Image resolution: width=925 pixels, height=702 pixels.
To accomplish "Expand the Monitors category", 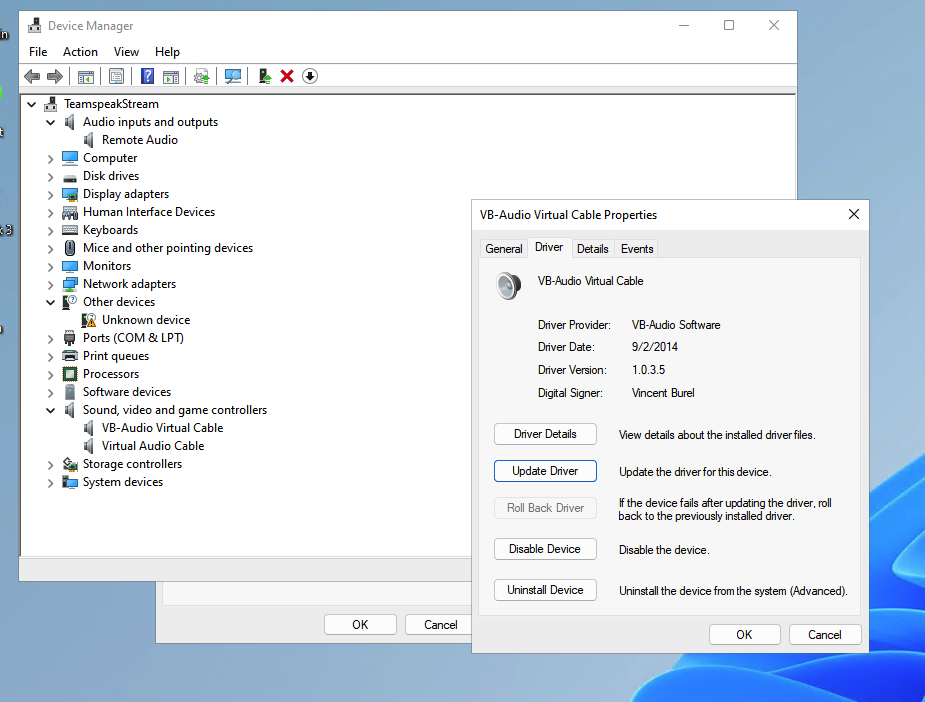I will [x=51, y=267].
